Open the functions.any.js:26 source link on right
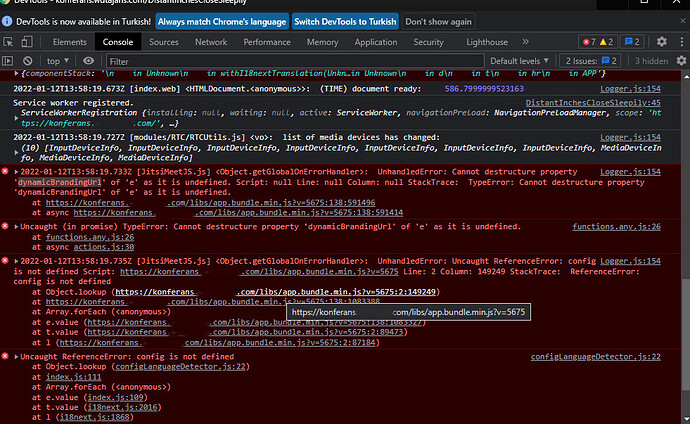The height and width of the screenshot is (424, 690). [x=616, y=227]
